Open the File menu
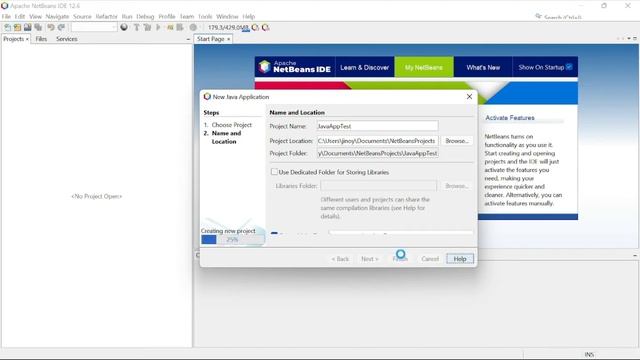 [x=6, y=16]
